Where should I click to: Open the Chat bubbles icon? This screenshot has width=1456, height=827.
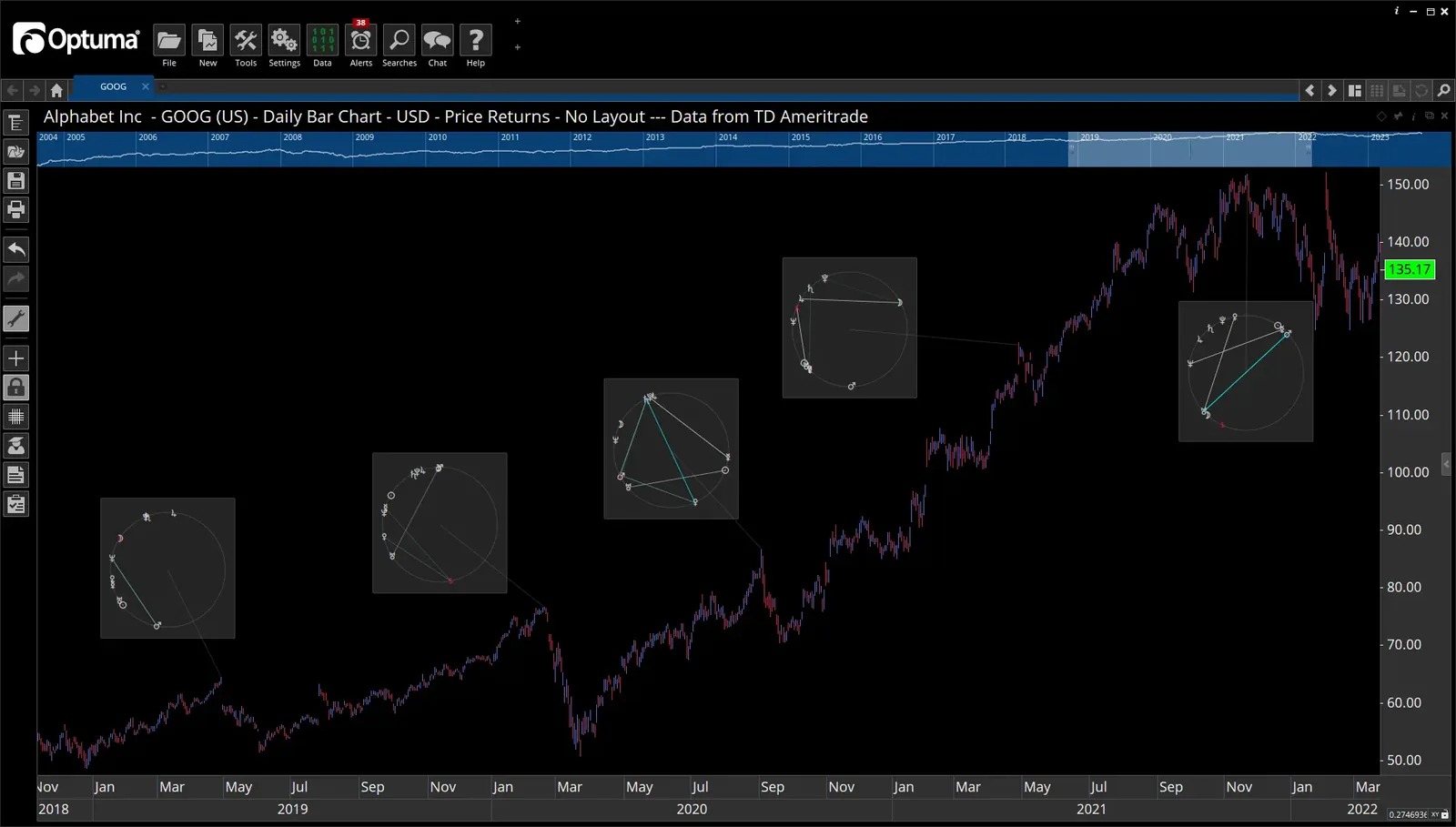[x=438, y=40]
